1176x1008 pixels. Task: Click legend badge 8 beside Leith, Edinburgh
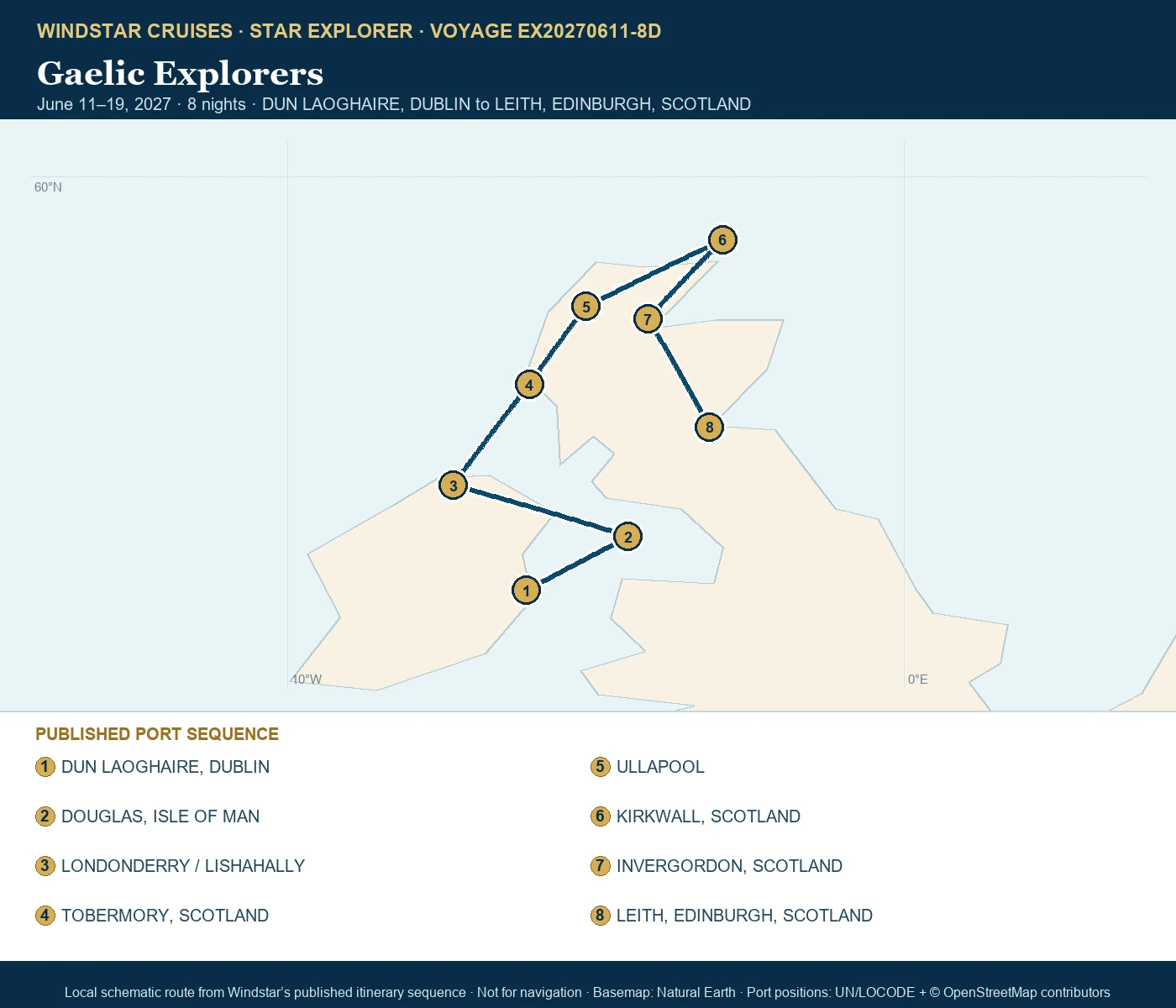[x=600, y=916]
